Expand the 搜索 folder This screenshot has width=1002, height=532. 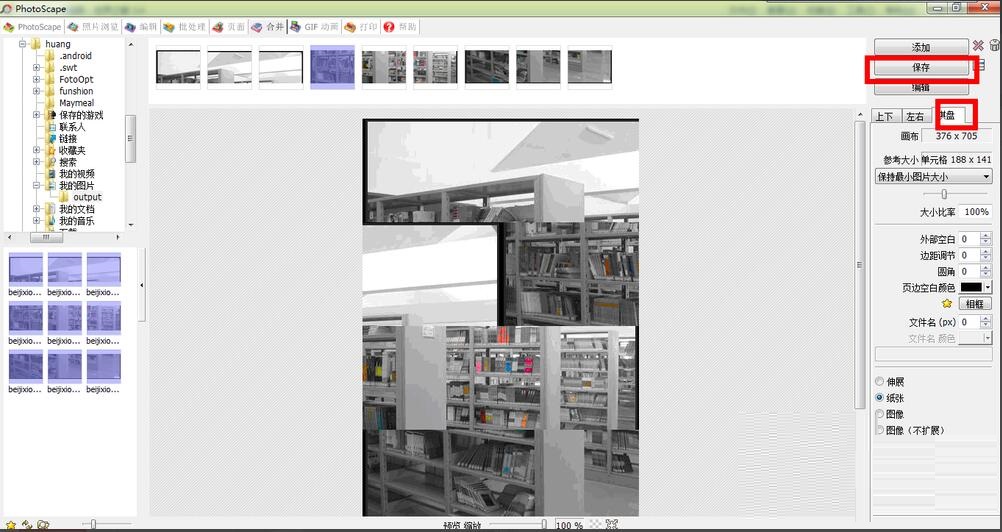click(x=36, y=162)
